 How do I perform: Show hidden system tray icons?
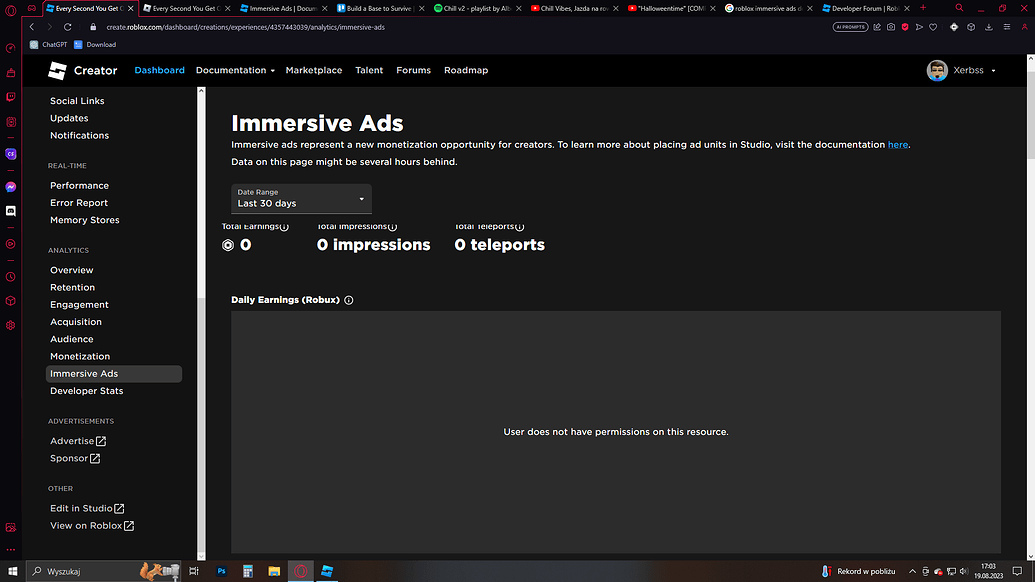click(912, 571)
